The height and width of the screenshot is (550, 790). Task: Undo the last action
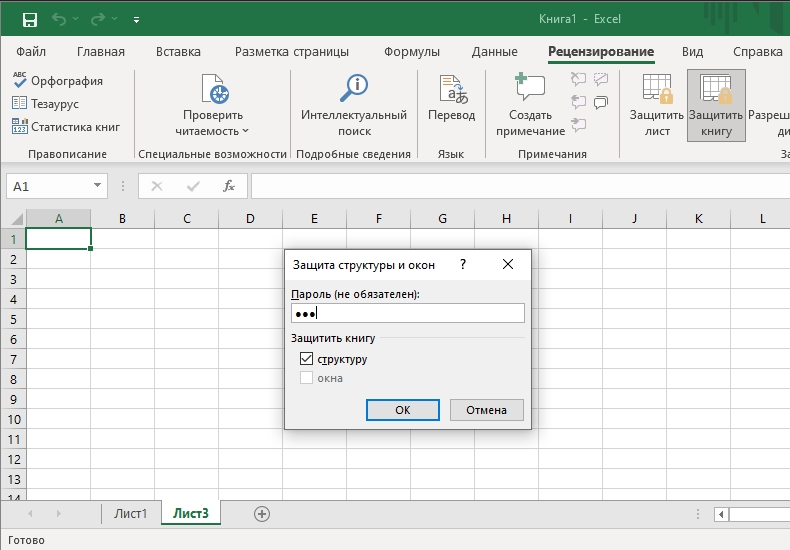coord(59,19)
